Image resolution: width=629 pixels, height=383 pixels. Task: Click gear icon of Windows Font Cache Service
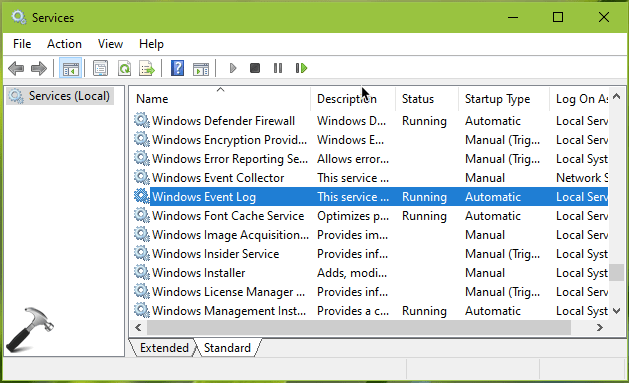pyautogui.click(x=142, y=215)
